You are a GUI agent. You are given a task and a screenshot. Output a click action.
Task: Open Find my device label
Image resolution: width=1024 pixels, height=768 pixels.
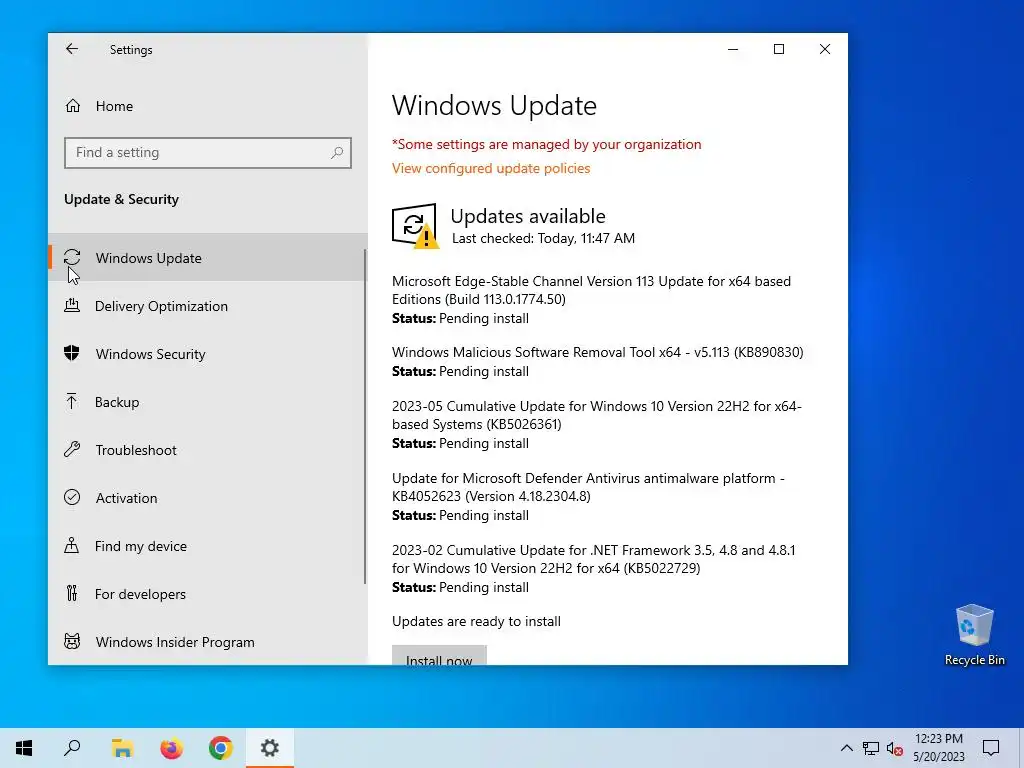pyautogui.click(x=140, y=546)
